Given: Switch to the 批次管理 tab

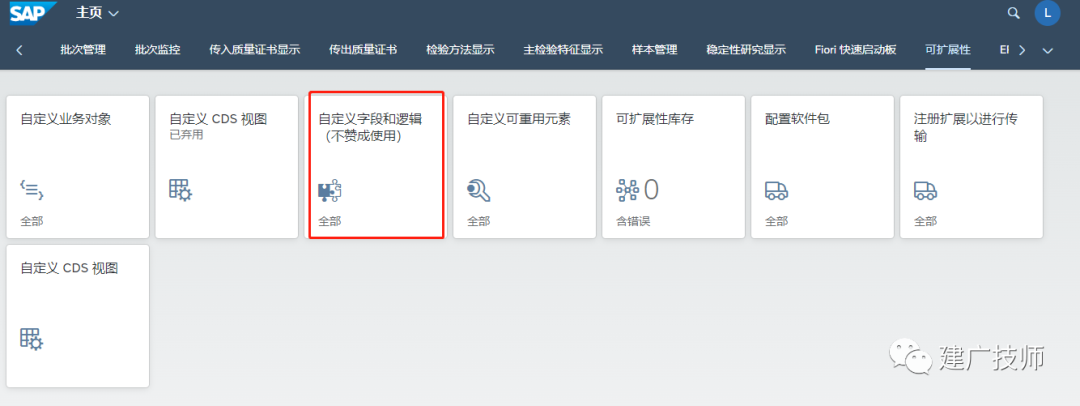Looking at the screenshot, I should [x=83, y=50].
